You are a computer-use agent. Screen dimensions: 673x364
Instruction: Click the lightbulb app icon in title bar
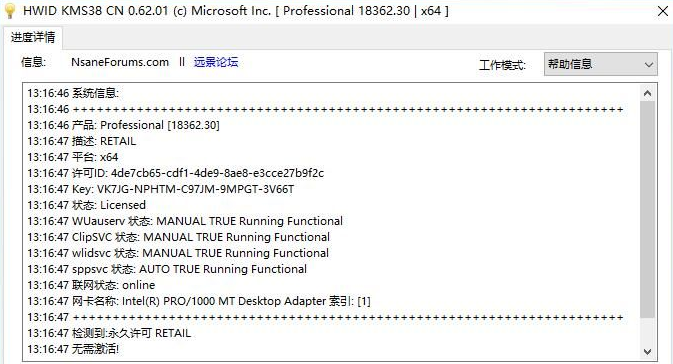[x=10, y=11]
